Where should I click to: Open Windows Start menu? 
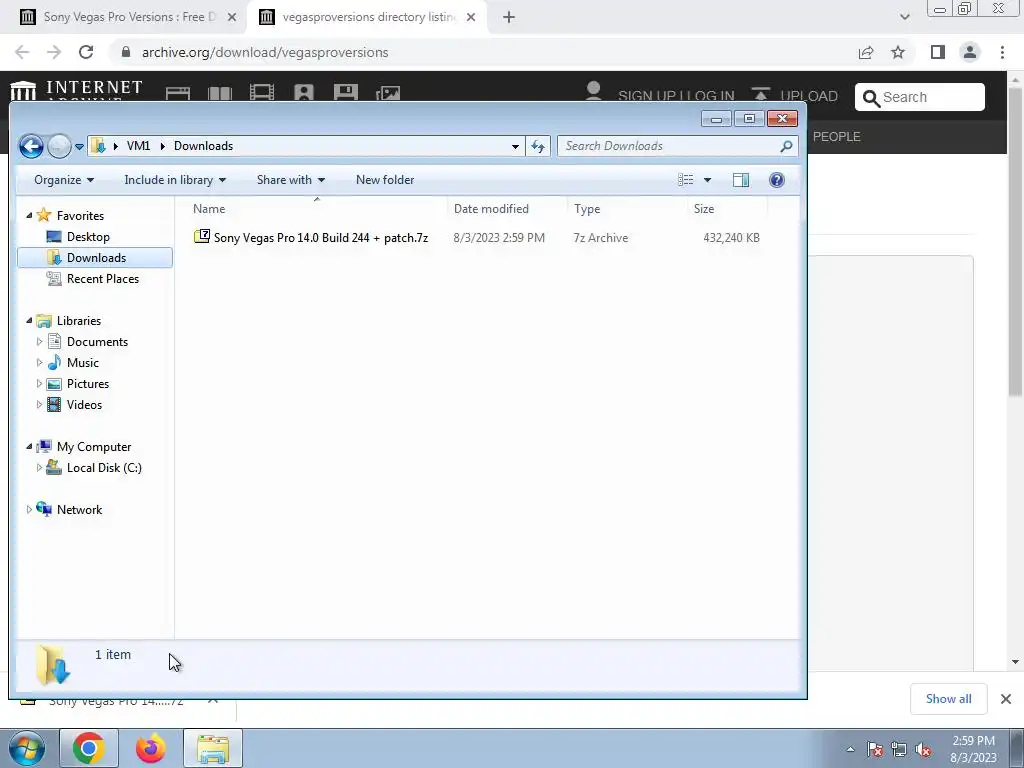tap(26, 748)
